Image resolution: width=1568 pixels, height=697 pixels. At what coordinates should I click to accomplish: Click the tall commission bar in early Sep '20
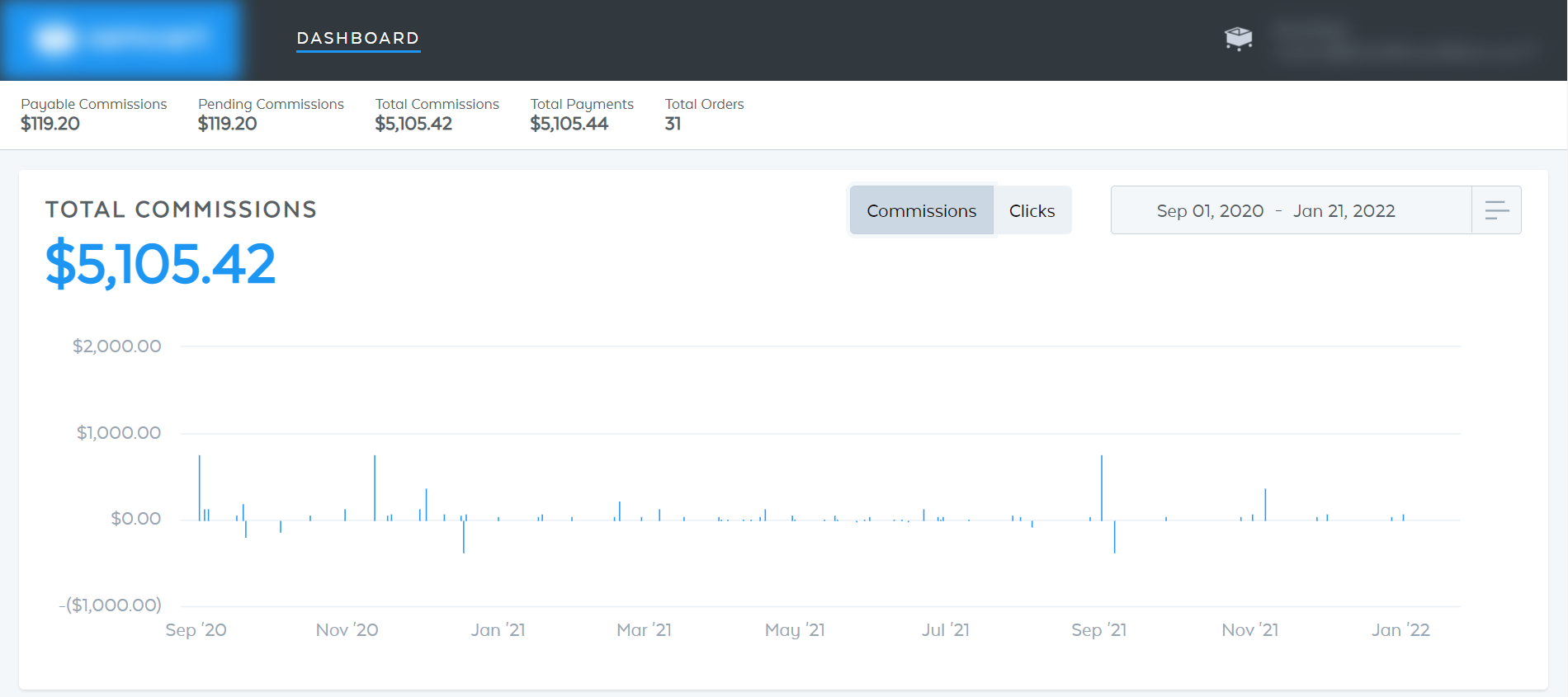pyautogui.click(x=199, y=487)
